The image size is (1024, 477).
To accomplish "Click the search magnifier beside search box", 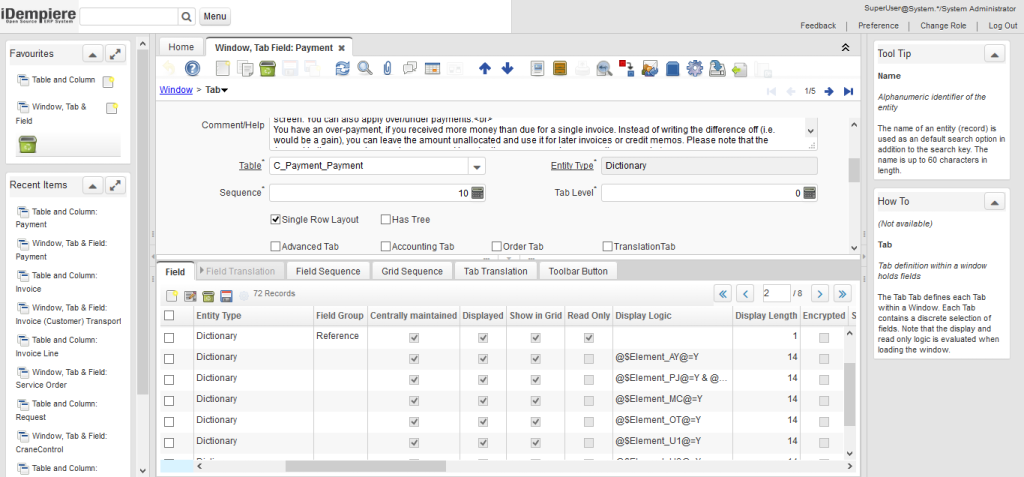I will [x=187, y=17].
